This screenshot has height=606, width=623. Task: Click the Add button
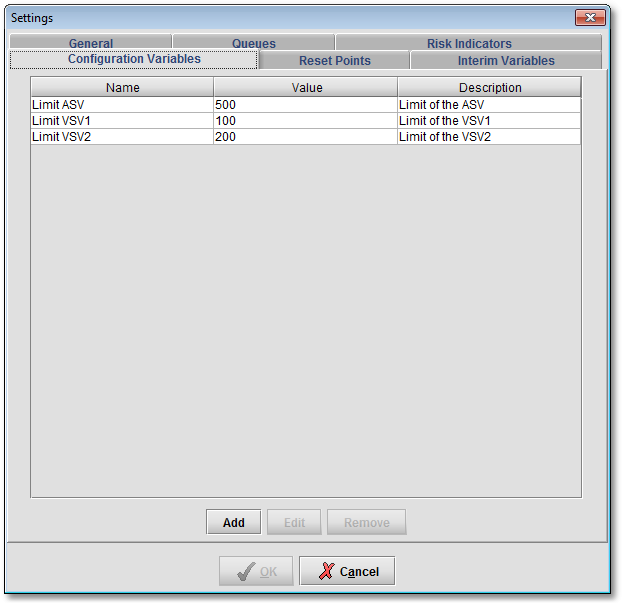point(233,523)
